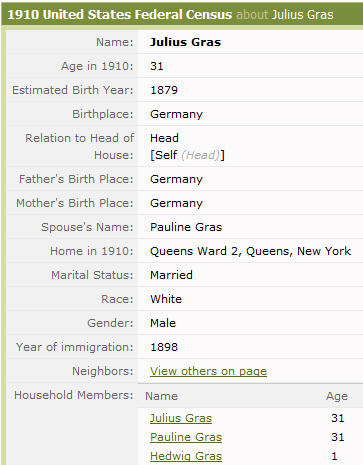The height and width of the screenshot is (465, 363).
Task: Click the Marital Status value Married
Action: [171, 275]
